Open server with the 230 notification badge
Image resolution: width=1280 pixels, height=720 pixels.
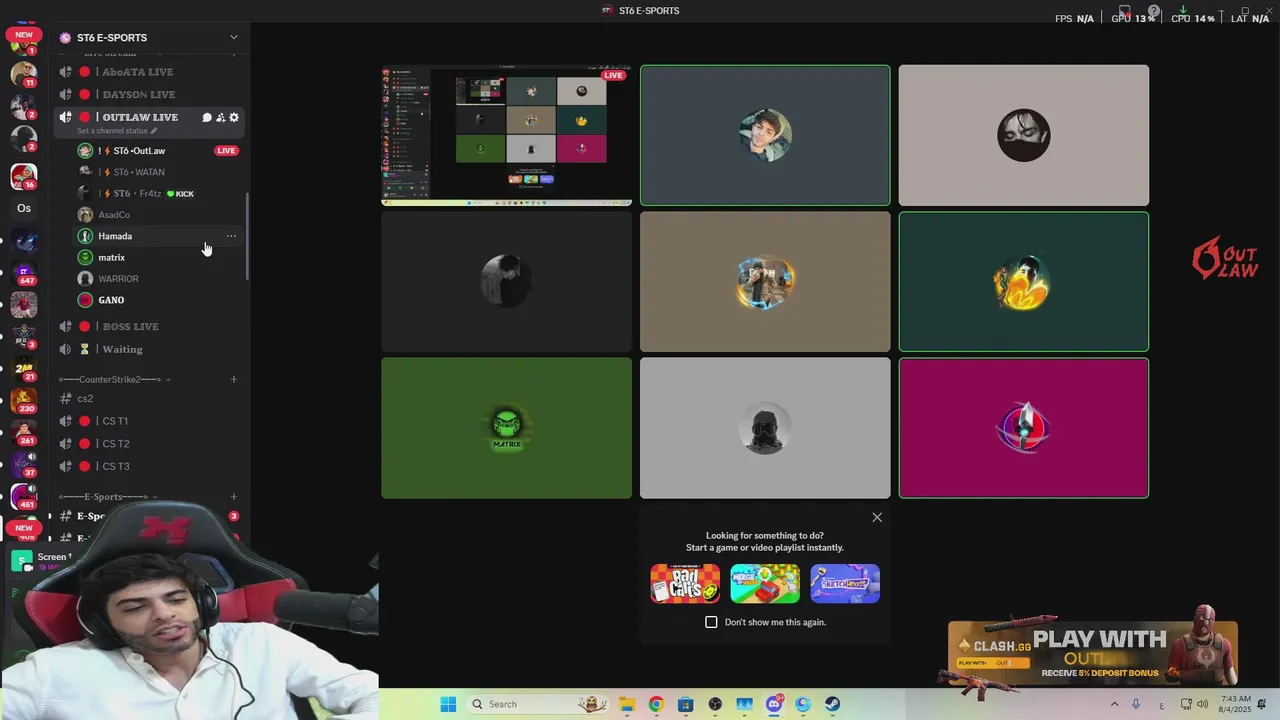(x=24, y=400)
